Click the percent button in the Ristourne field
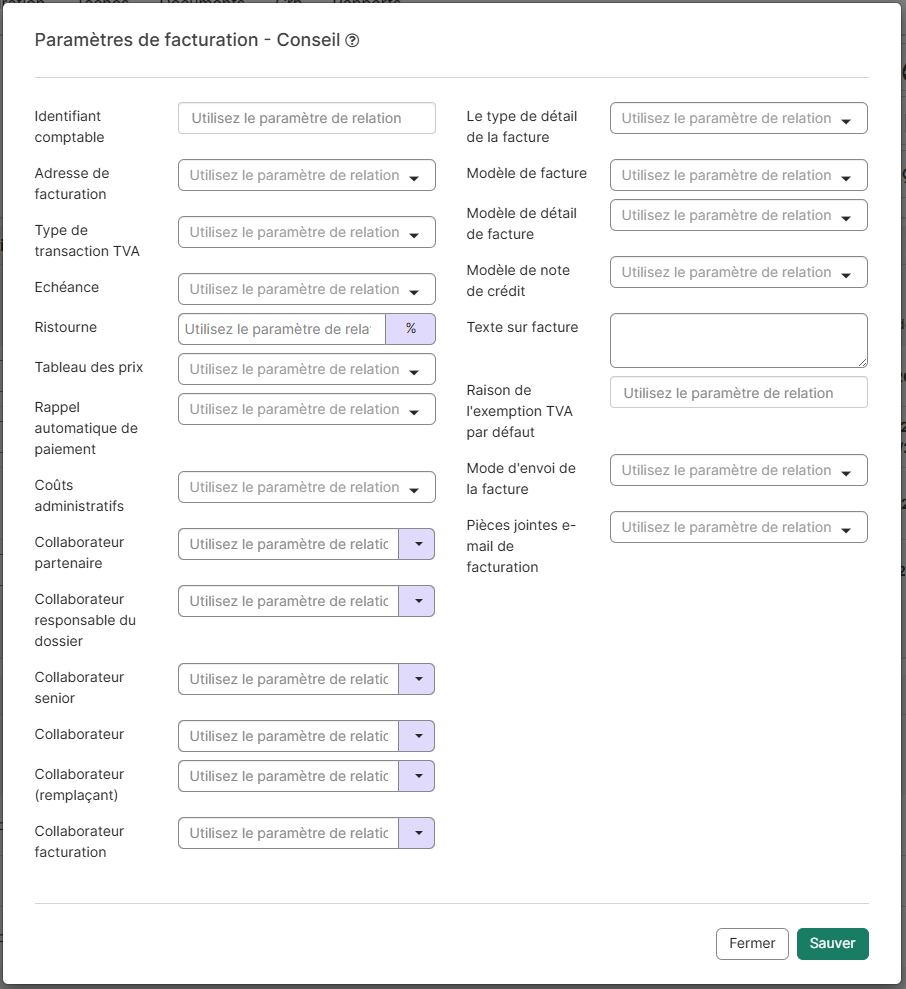The width and height of the screenshot is (906, 989). [410, 329]
